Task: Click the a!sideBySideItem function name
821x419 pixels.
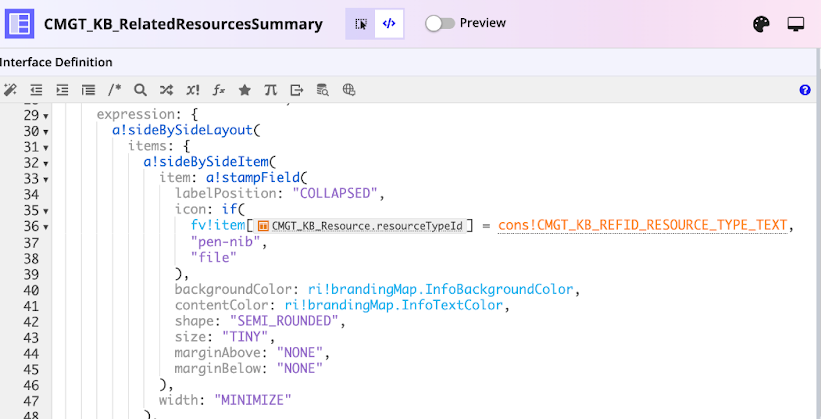Action: (x=206, y=162)
